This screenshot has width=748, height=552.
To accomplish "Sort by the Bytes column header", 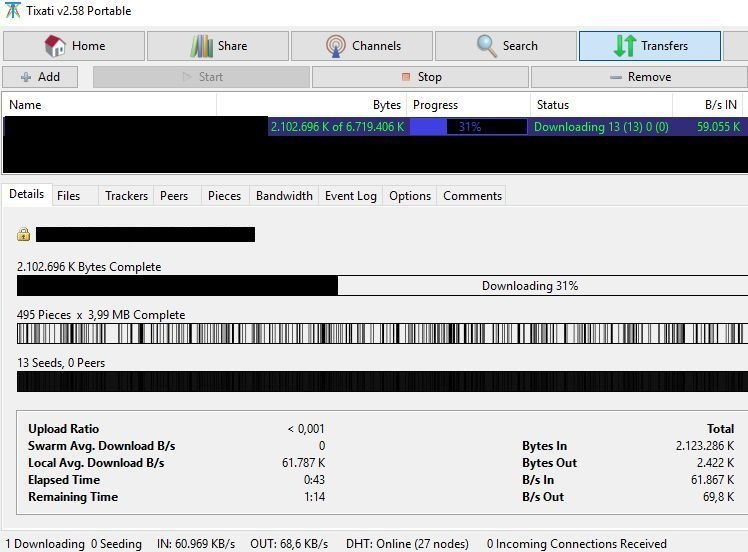I will (x=312, y=104).
